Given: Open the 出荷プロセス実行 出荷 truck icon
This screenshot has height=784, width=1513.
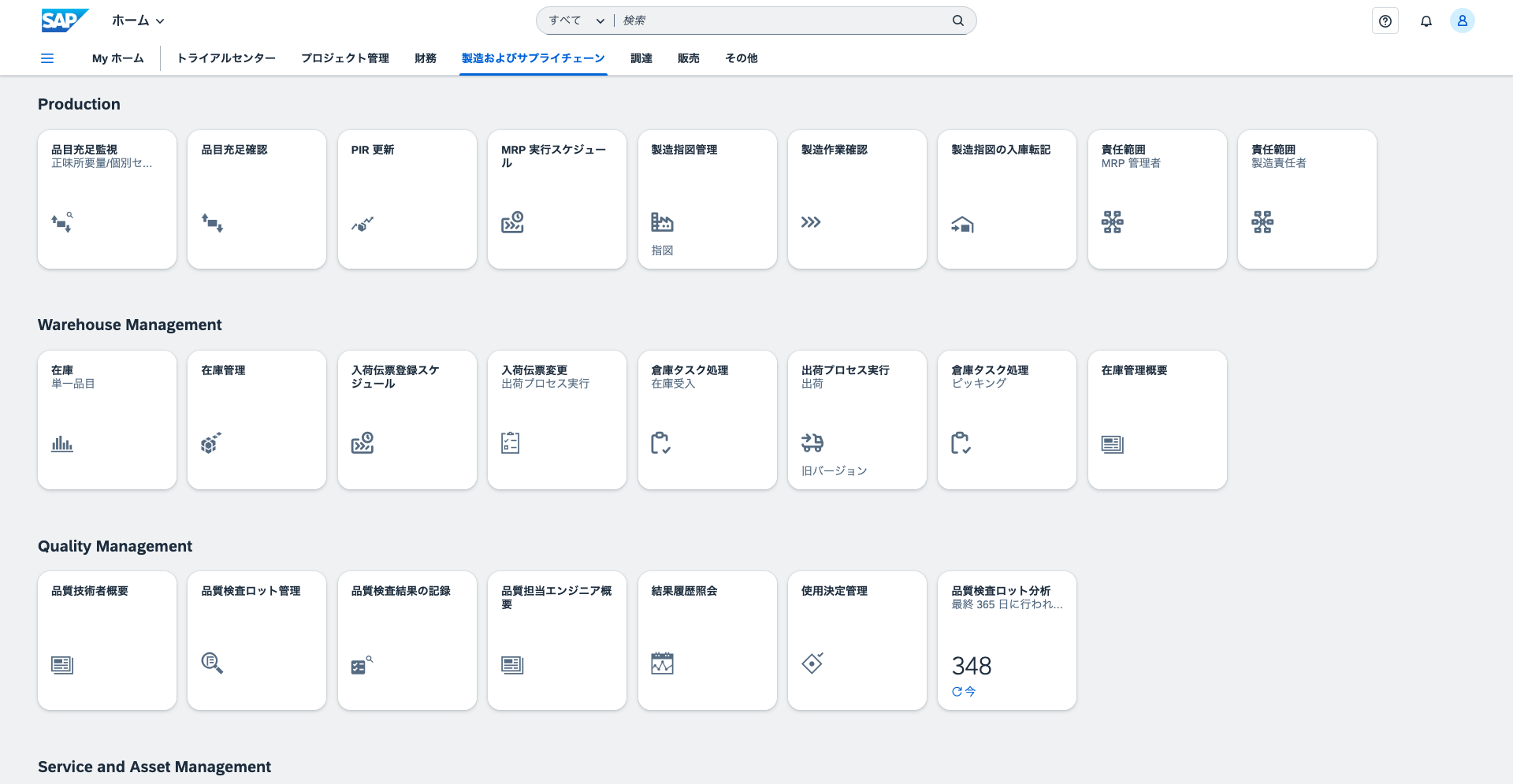Looking at the screenshot, I should tap(812, 443).
